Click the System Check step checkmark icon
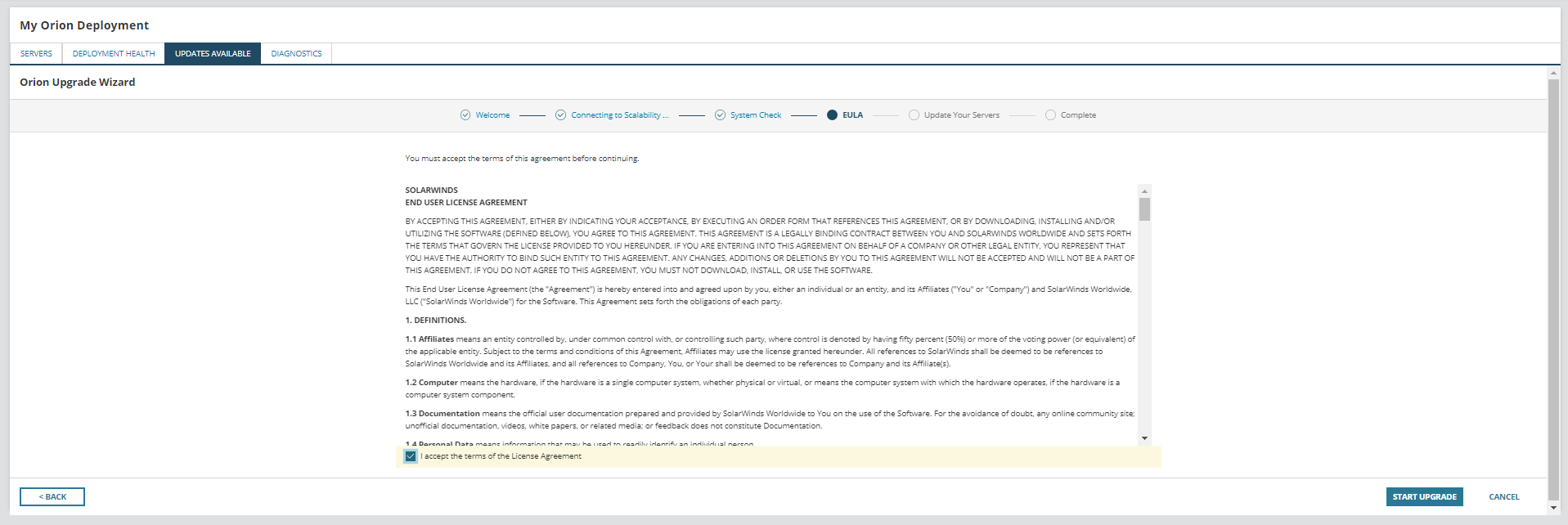The height and width of the screenshot is (525, 1568). click(720, 115)
